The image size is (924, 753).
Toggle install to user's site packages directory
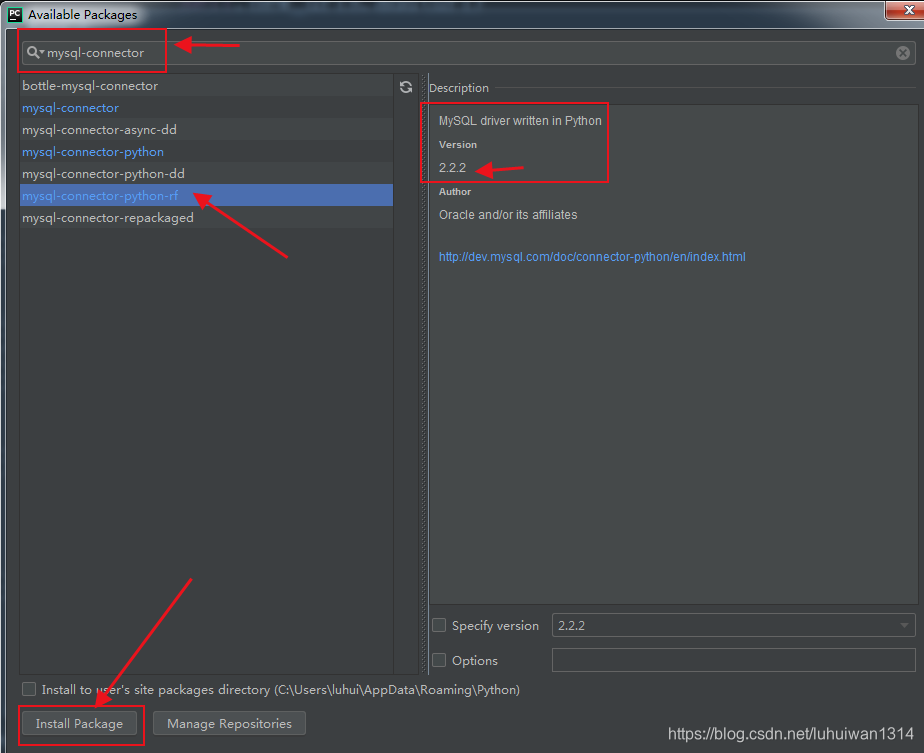pos(29,689)
